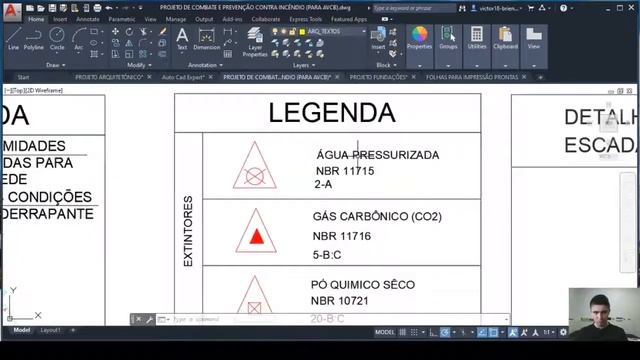Activate the Rotate tool
640x360 pixels.
129,31
